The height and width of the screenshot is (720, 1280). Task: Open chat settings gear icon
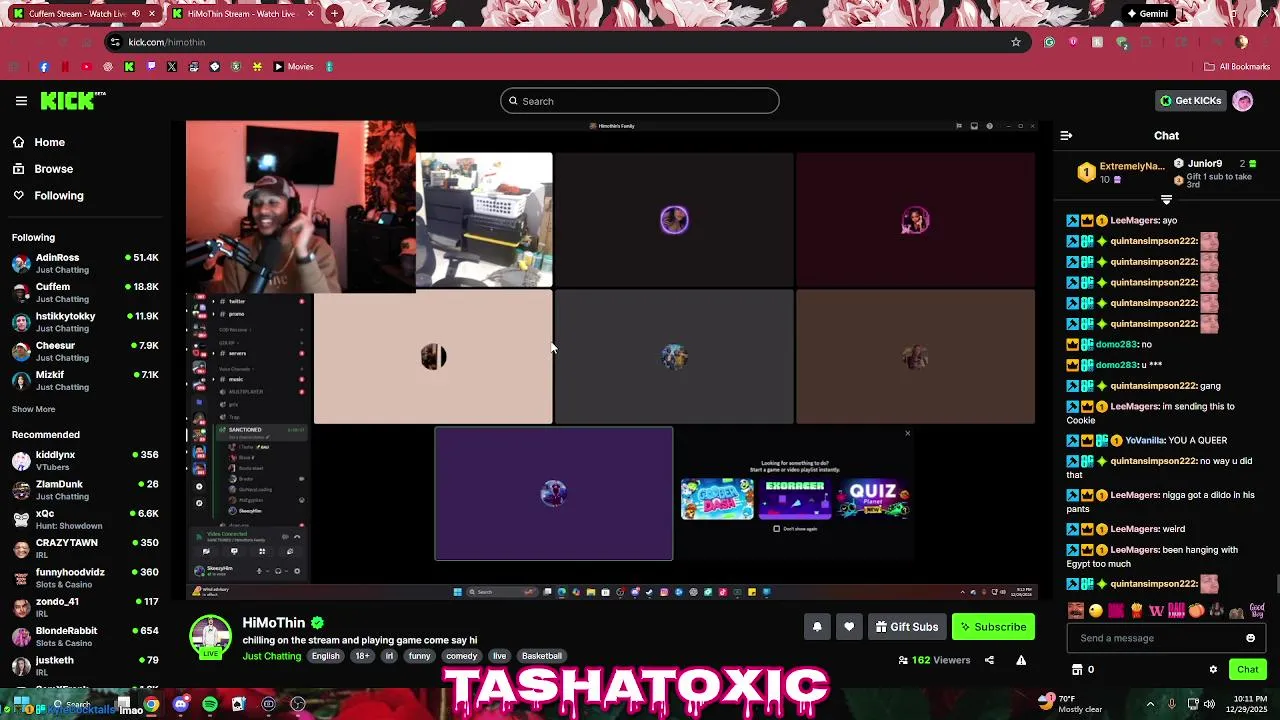coord(1213,670)
